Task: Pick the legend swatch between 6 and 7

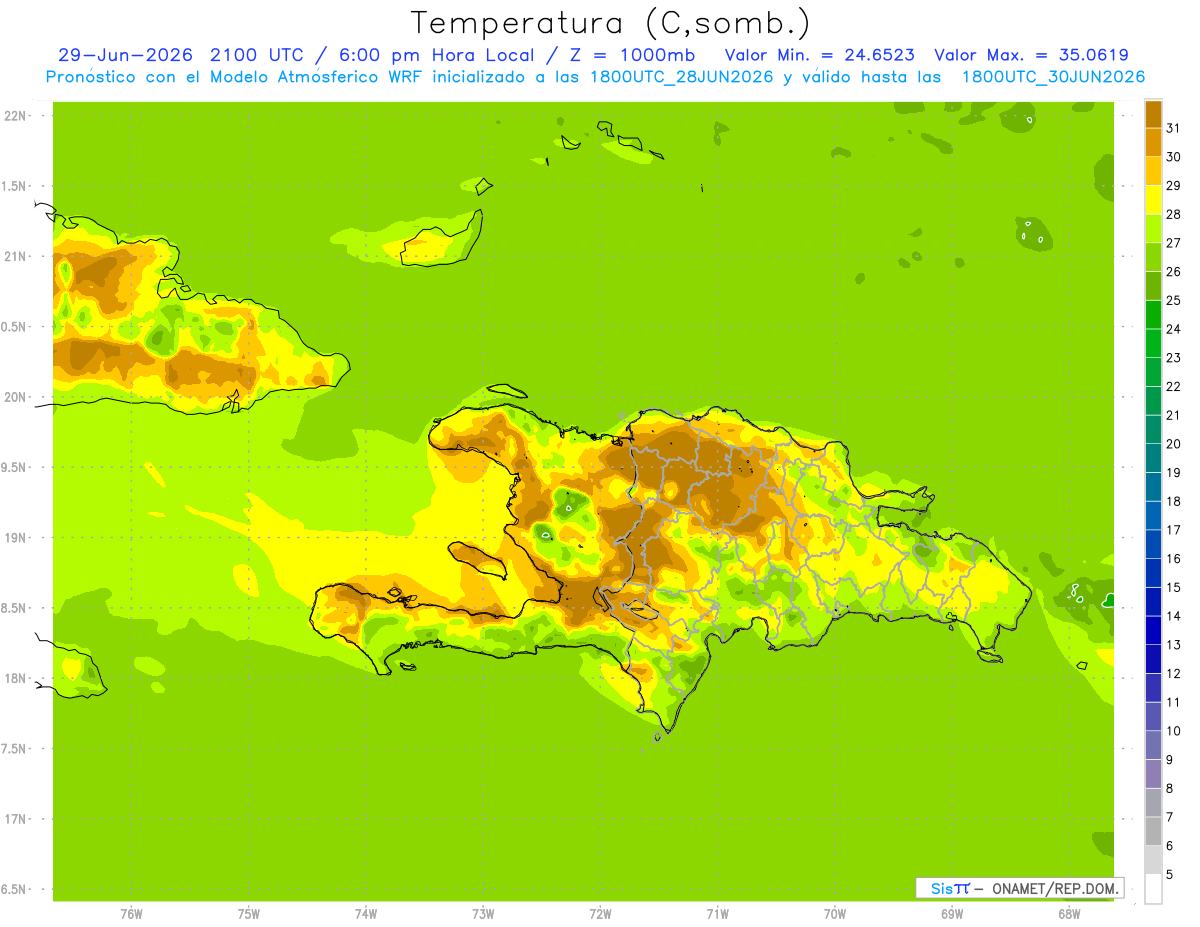Action: point(1153,831)
